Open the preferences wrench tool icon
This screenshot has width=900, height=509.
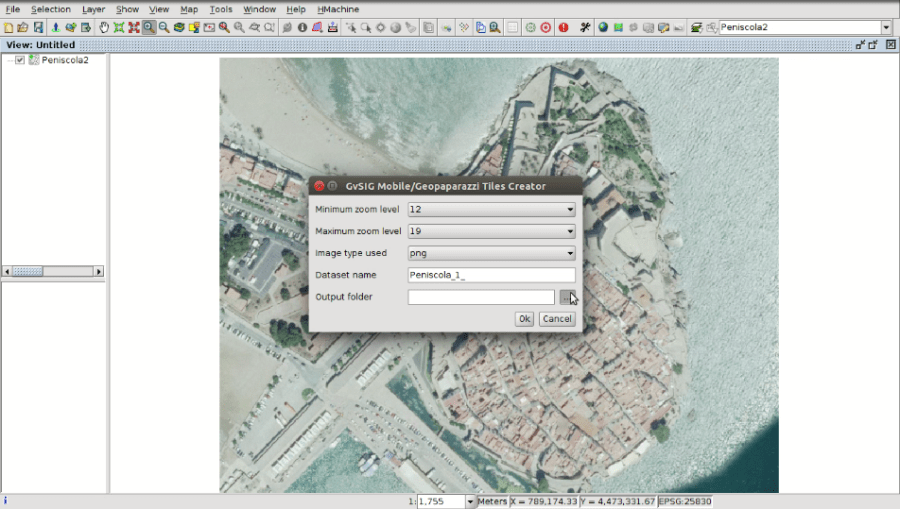coord(585,27)
